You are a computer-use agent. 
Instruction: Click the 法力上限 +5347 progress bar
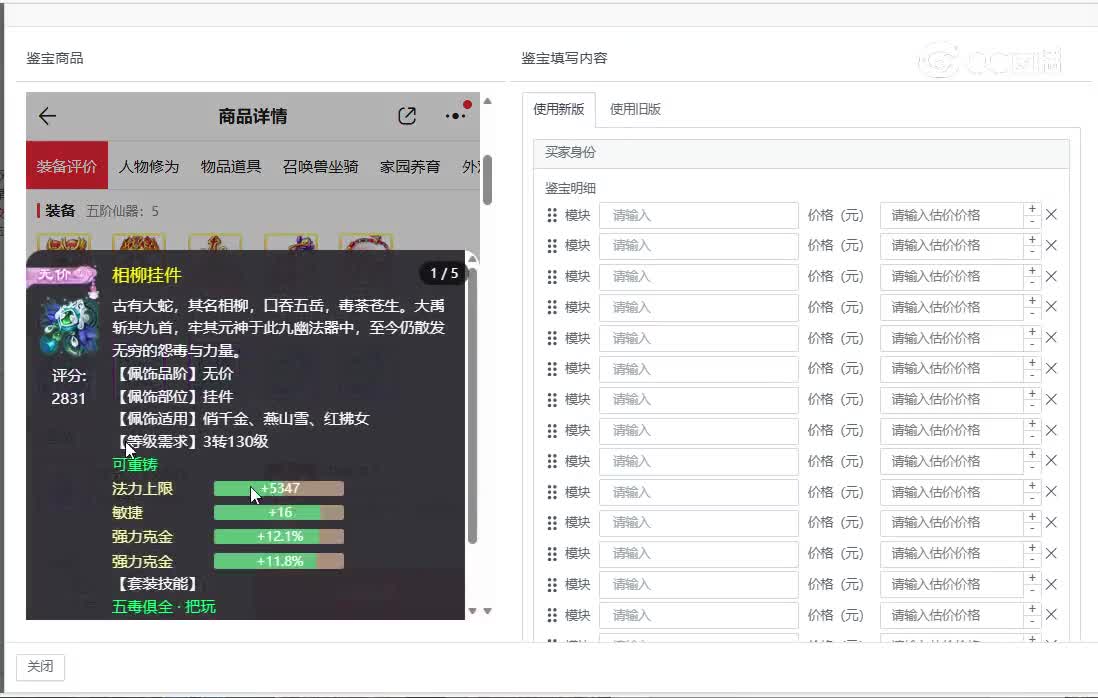coord(278,489)
